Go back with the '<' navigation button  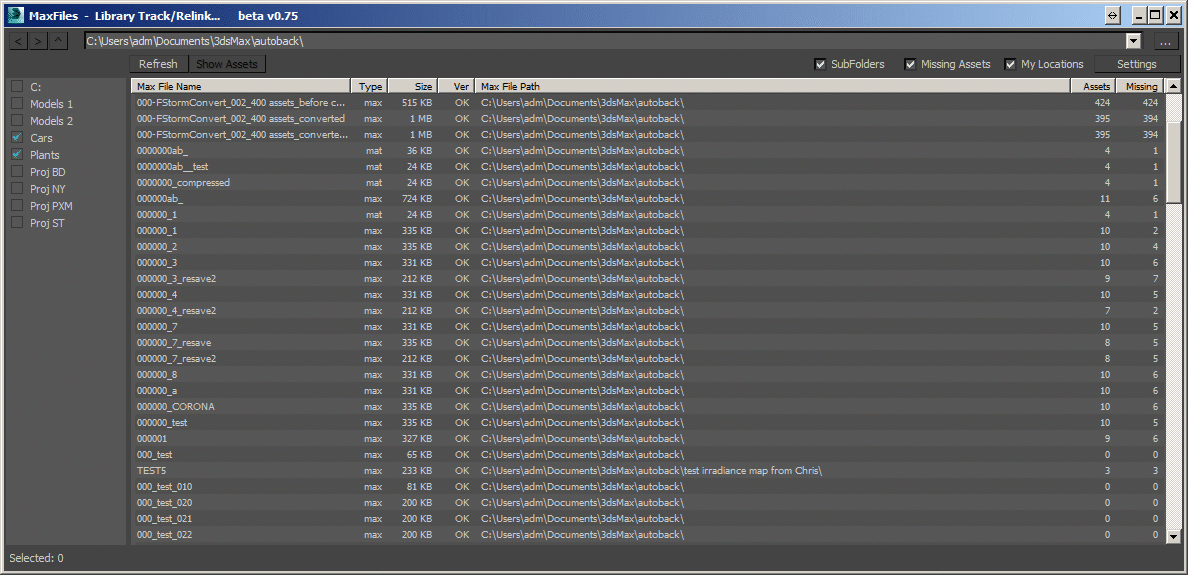17,42
